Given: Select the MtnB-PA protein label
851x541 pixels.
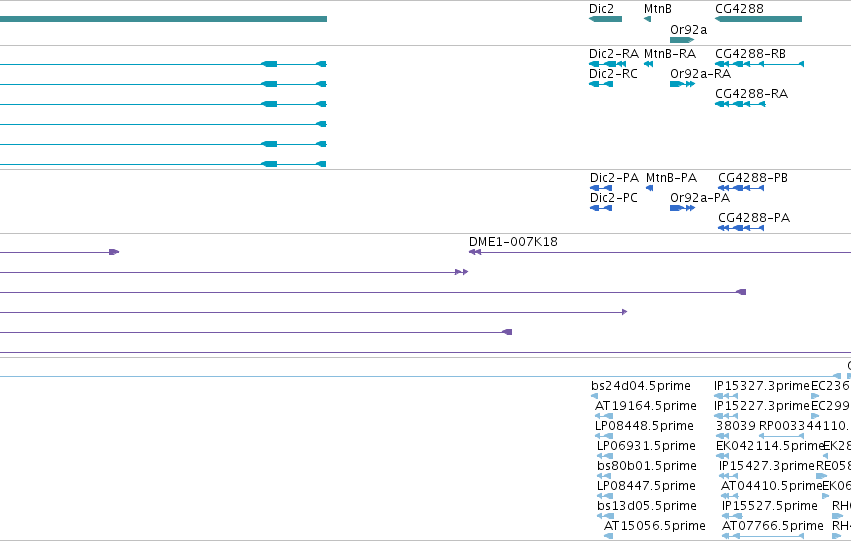Looking at the screenshot, I should [671, 178].
